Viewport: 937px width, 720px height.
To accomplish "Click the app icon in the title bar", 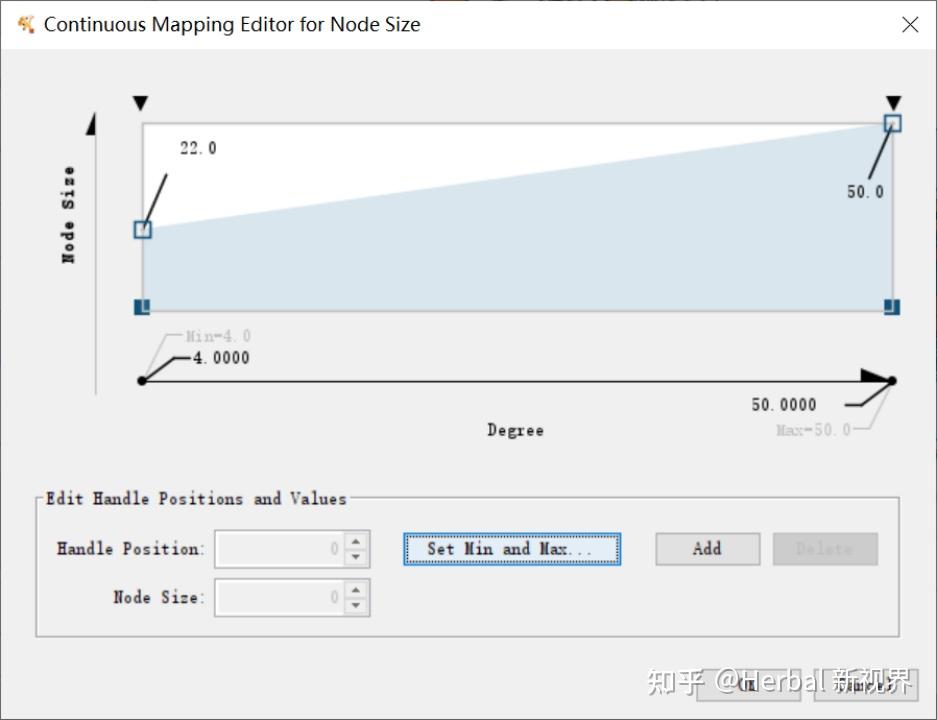I will tap(26, 24).
